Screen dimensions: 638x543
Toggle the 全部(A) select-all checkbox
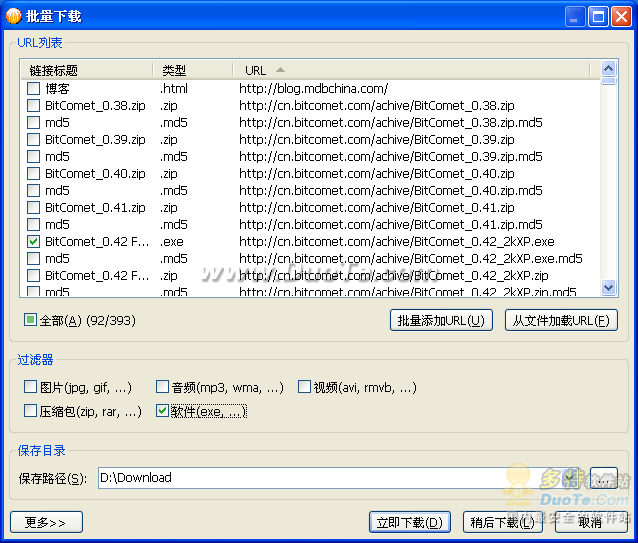30,320
